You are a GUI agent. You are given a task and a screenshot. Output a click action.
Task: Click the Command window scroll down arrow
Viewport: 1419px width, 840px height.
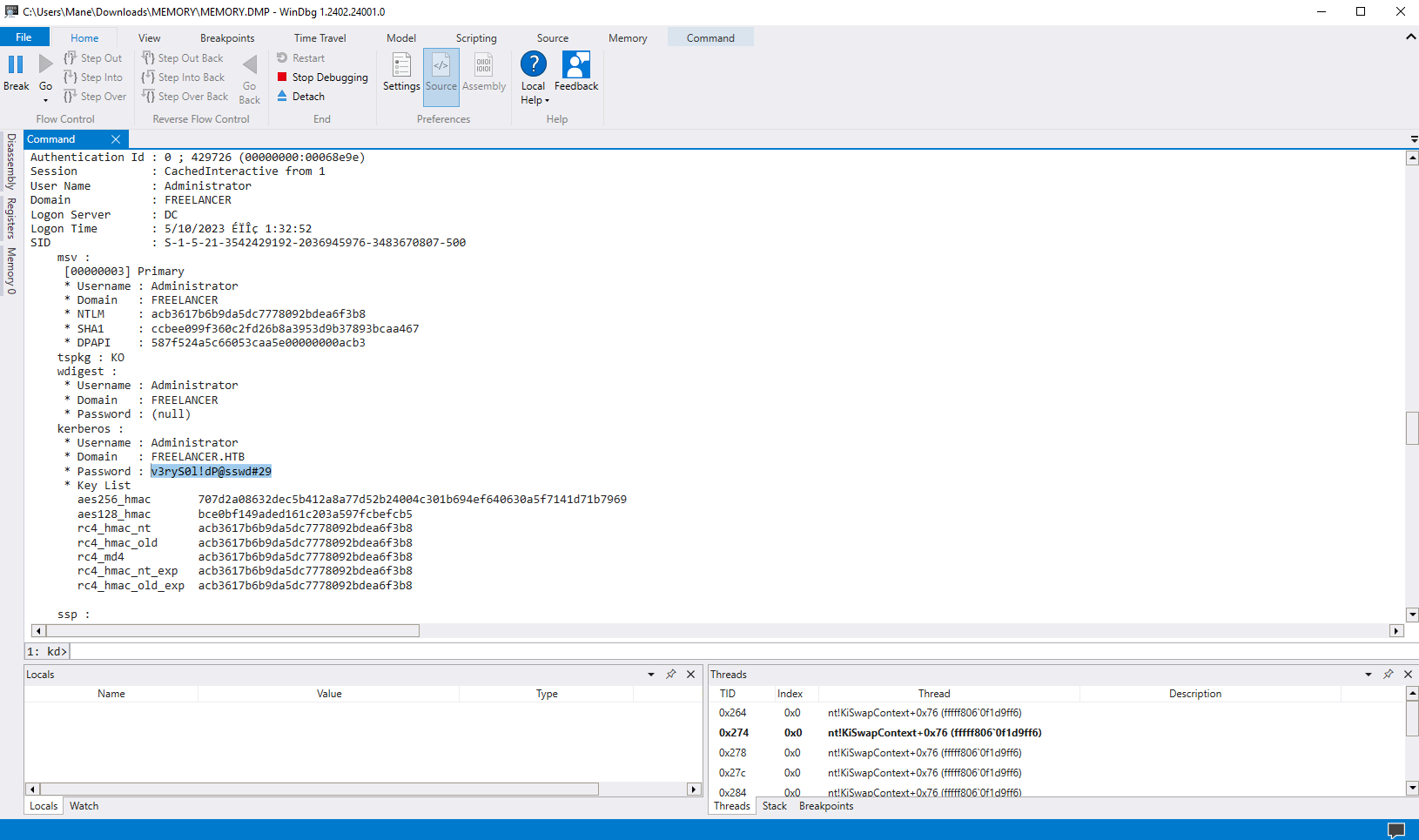tap(1412, 615)
